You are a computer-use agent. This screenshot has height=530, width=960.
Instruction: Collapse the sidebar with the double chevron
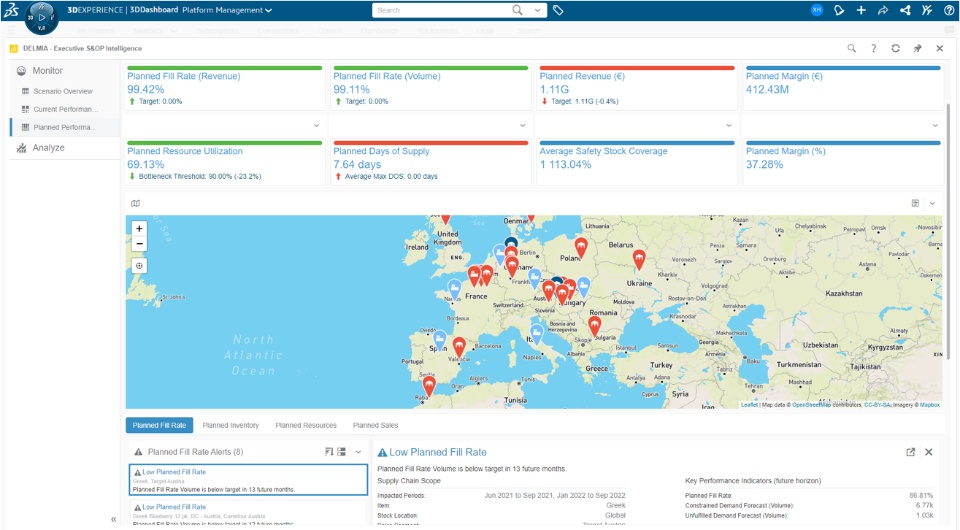[x=113, y=519]
